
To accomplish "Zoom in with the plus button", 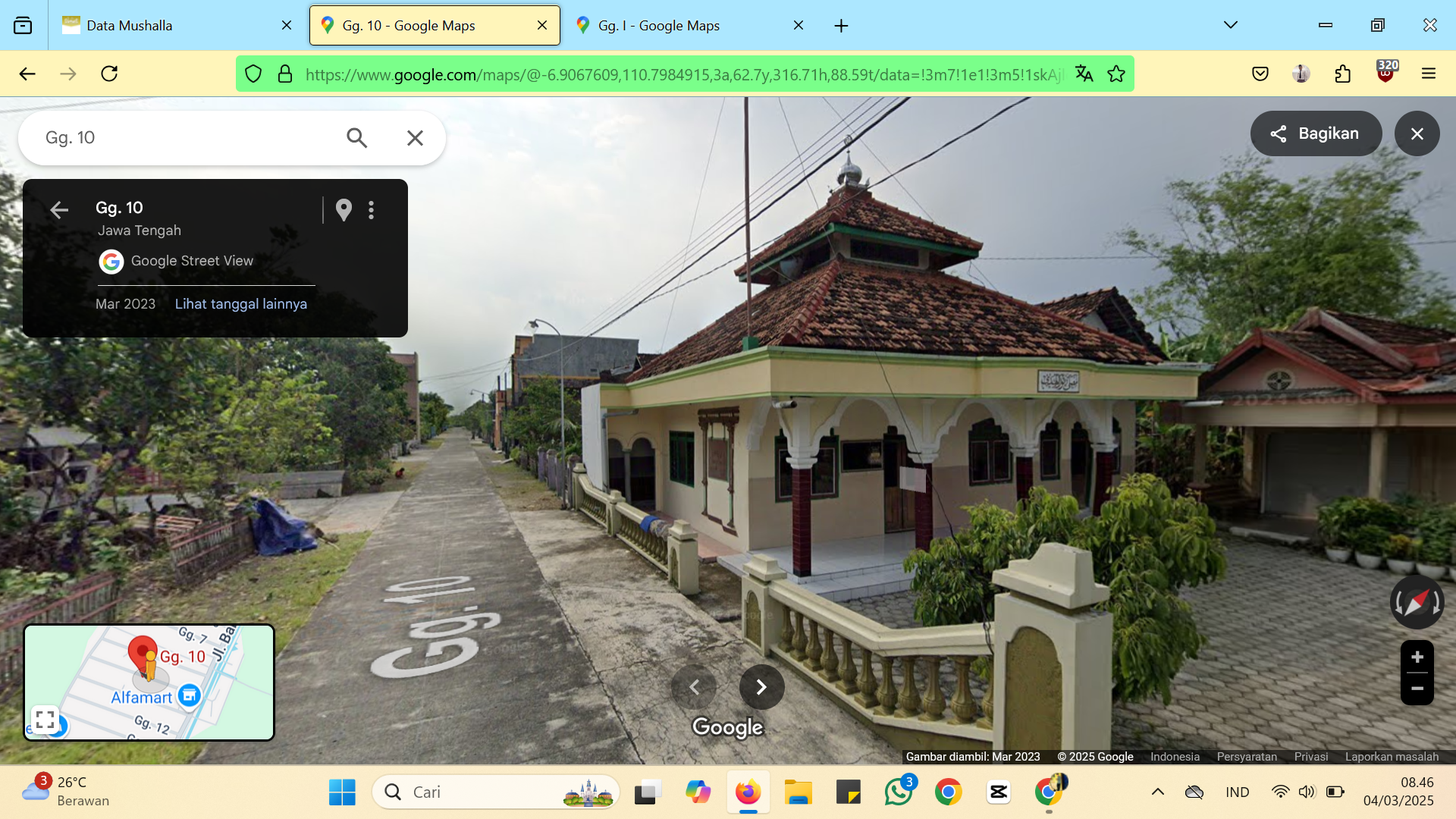I will click(1417, 657).
